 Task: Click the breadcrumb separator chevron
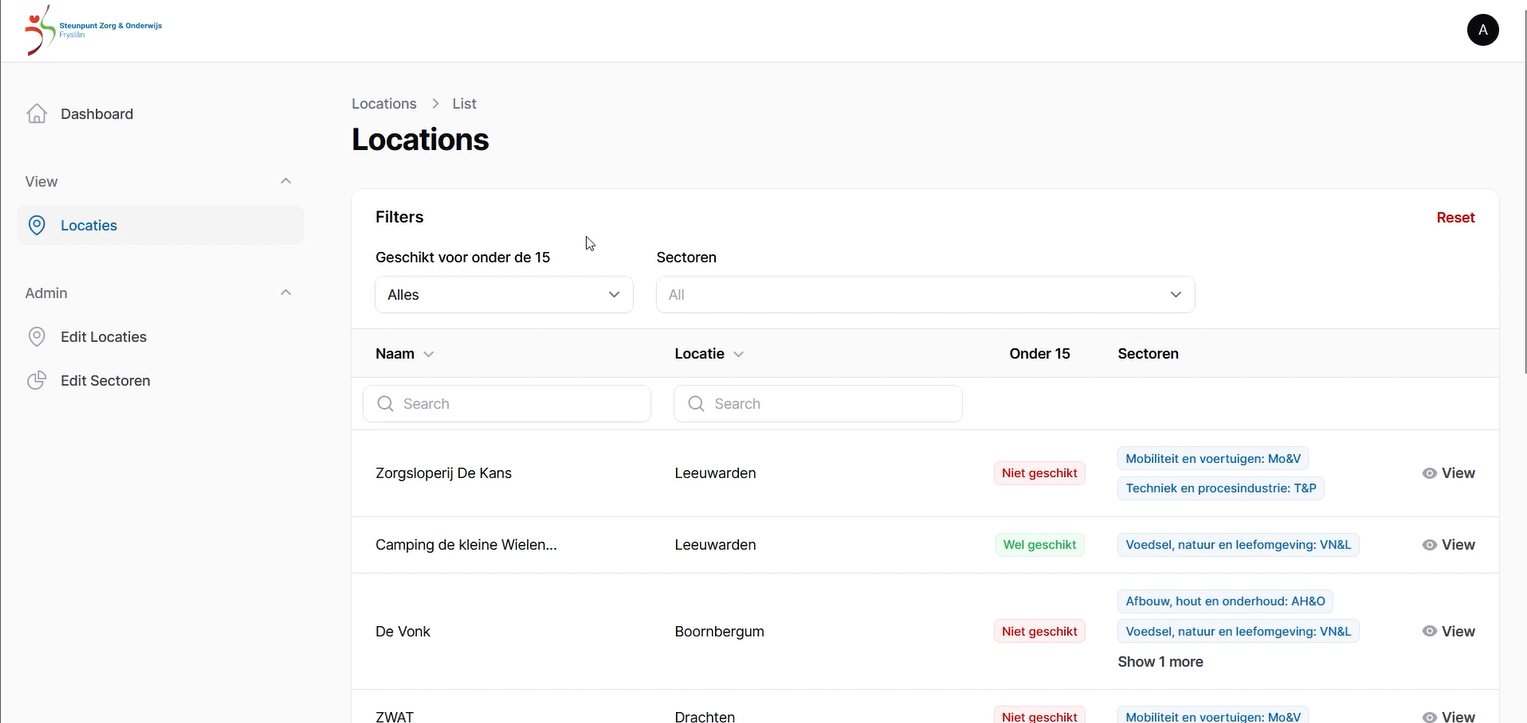coord(435,104)
